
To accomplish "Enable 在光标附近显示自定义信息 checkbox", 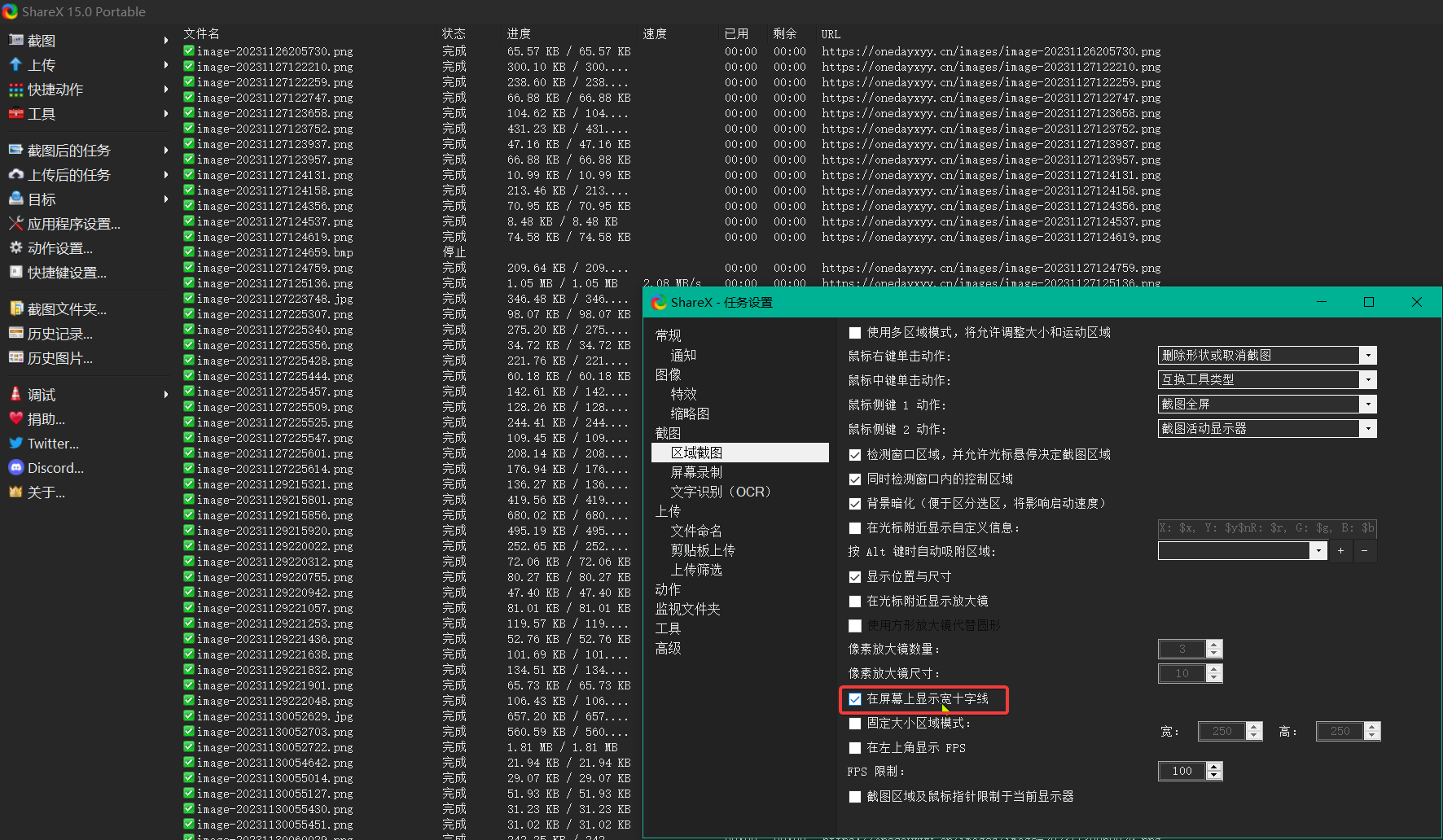I will (x=855, y=527).
